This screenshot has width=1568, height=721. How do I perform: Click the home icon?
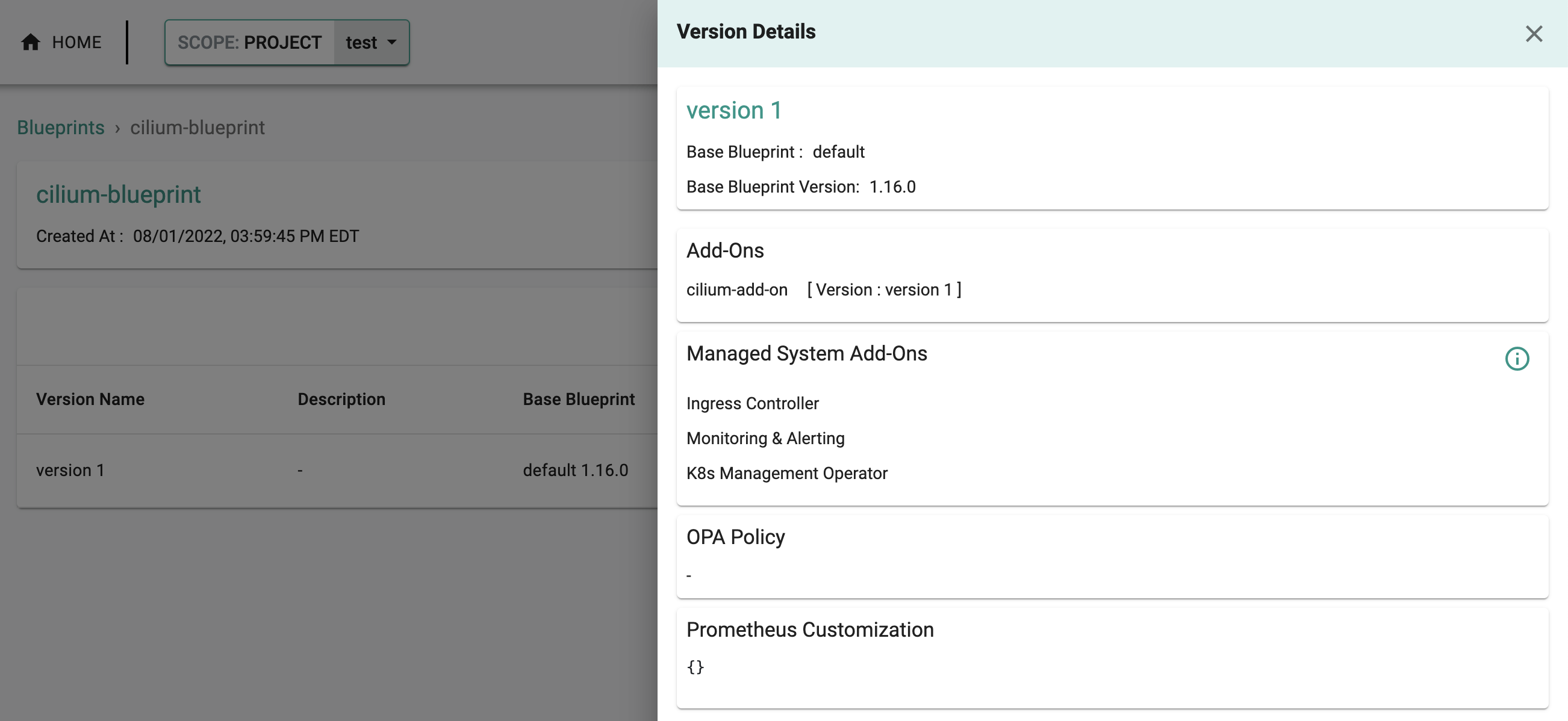[x=31, y=42]
